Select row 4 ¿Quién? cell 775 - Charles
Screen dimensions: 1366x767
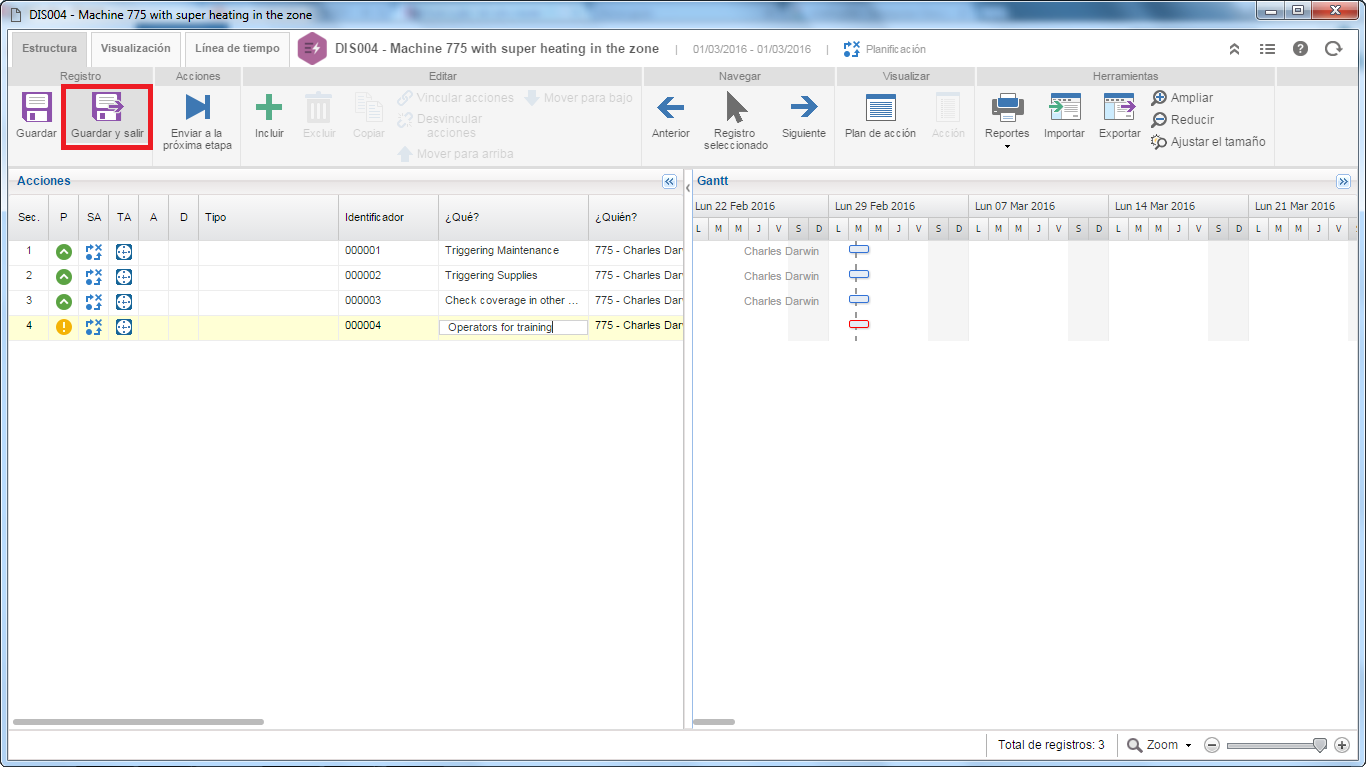[636, 327]
